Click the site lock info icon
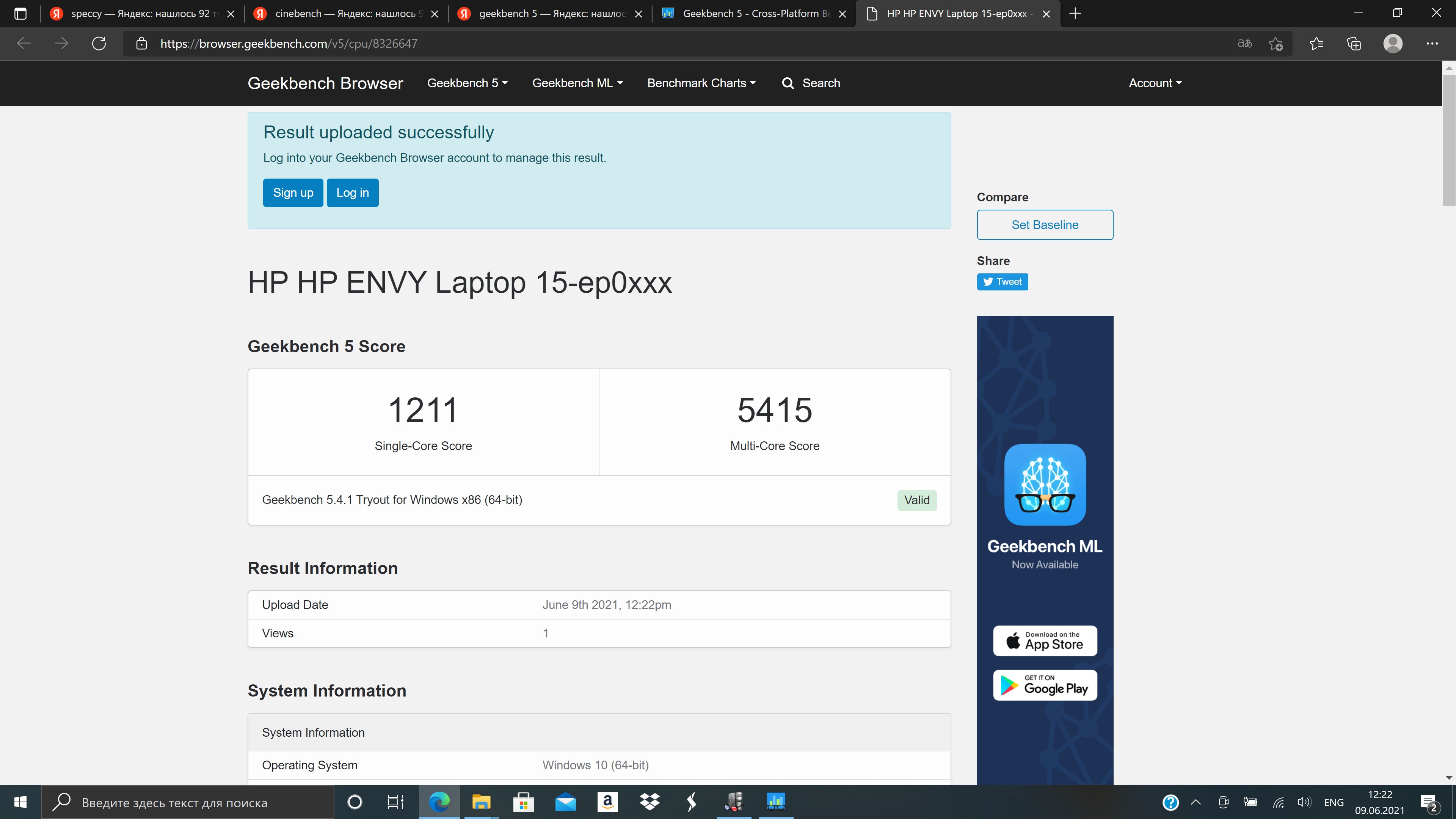This screenshot has height=819, width=1456. click(x=141, y=44)
